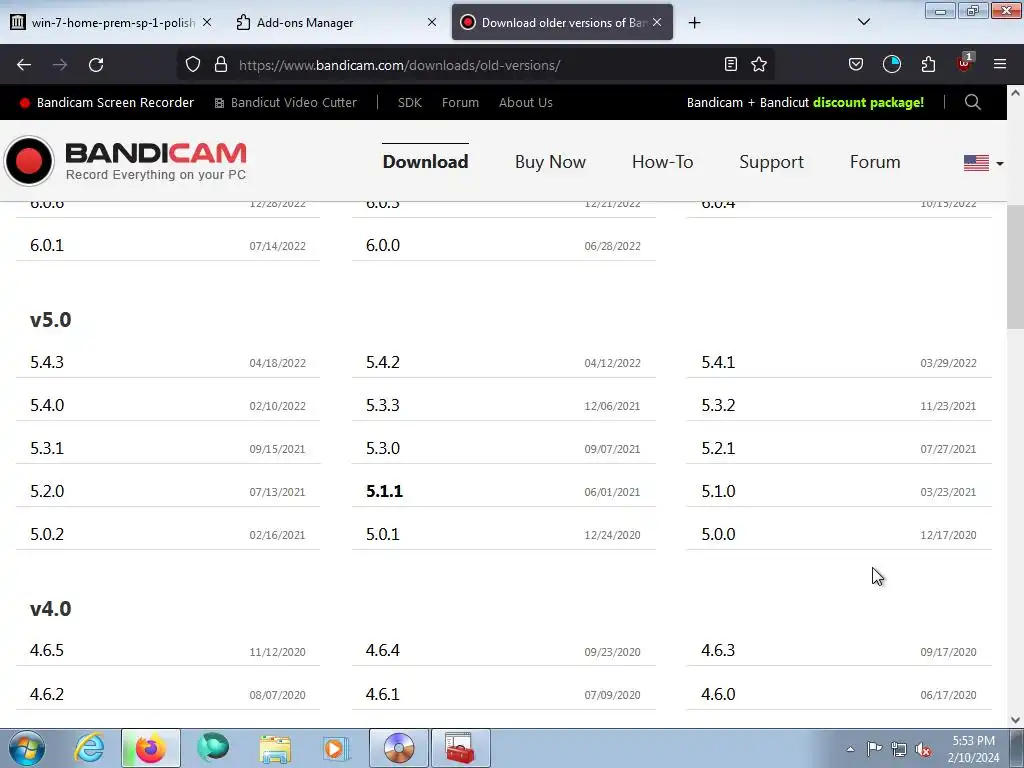
Task: Reload the page with the refresh icon
Action: (96, 65)
